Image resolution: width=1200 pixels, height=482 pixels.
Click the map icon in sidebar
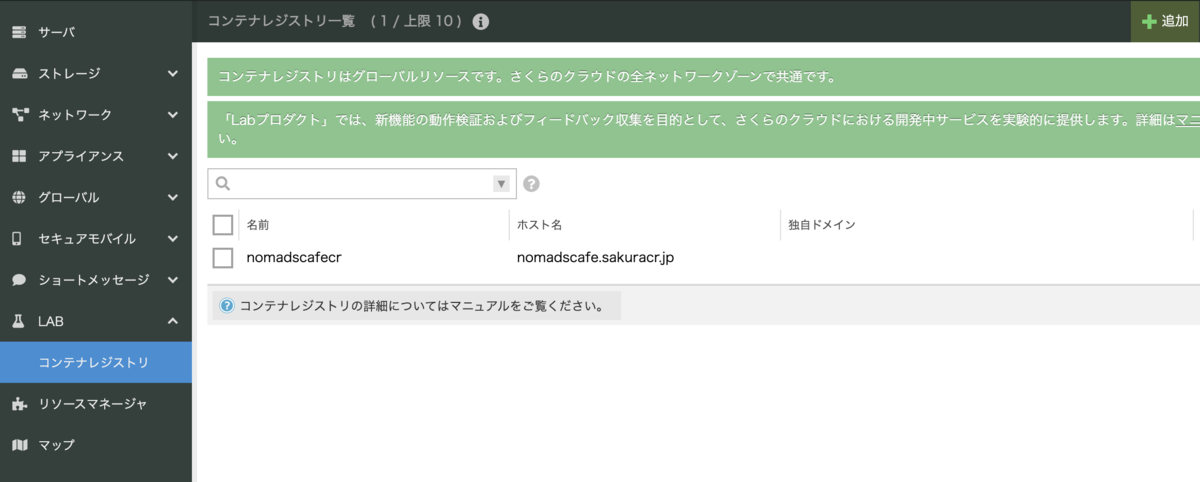coord(19,445)
